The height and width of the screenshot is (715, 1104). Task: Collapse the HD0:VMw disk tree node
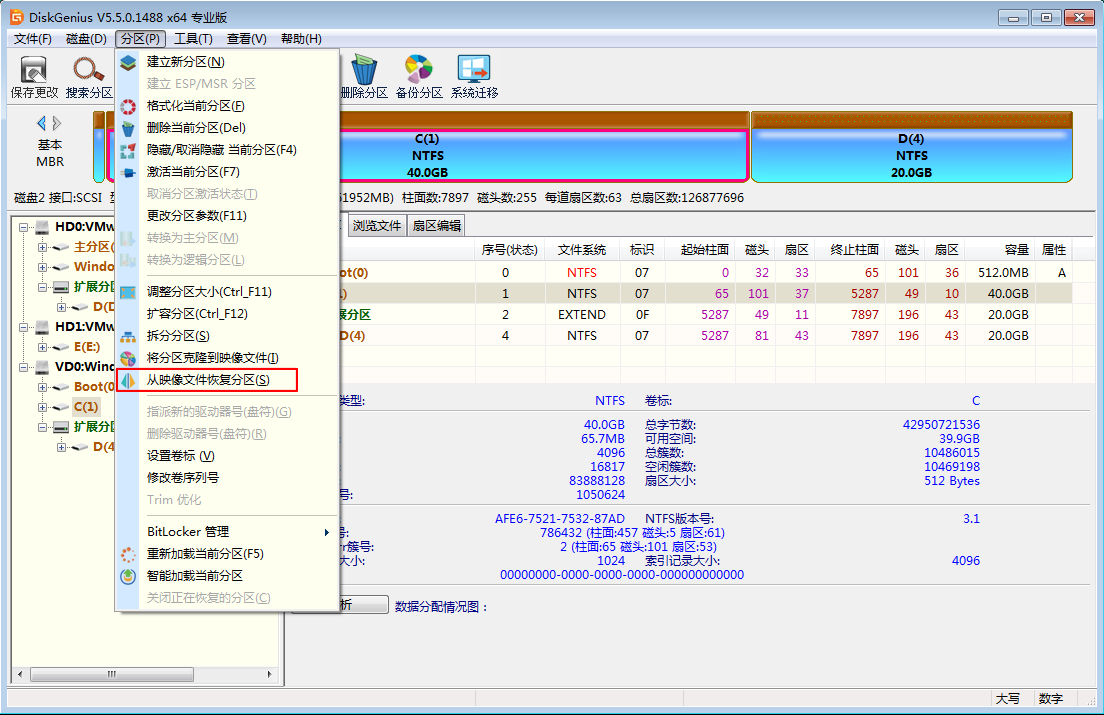23,227
